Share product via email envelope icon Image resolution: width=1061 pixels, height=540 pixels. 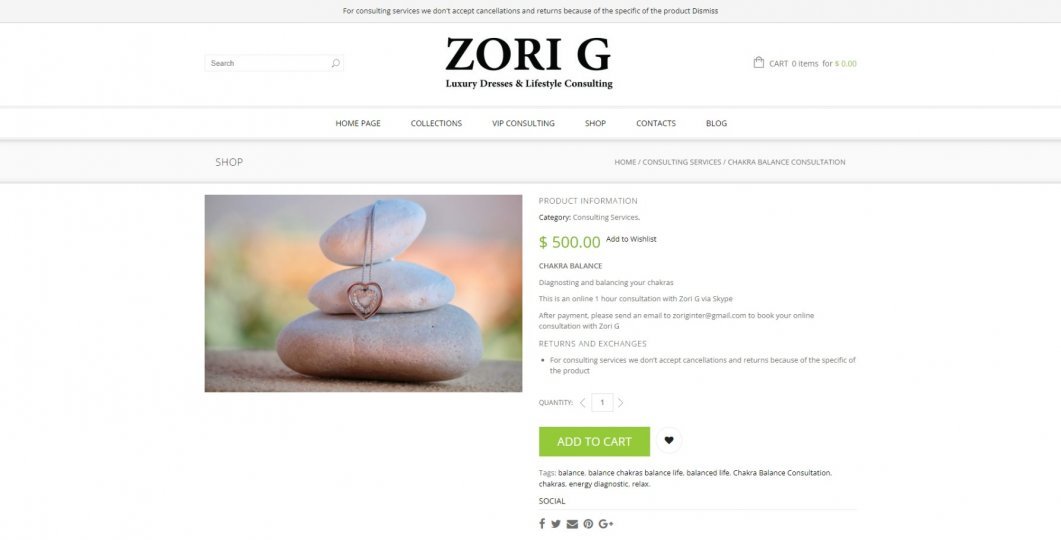pos(572,524)
